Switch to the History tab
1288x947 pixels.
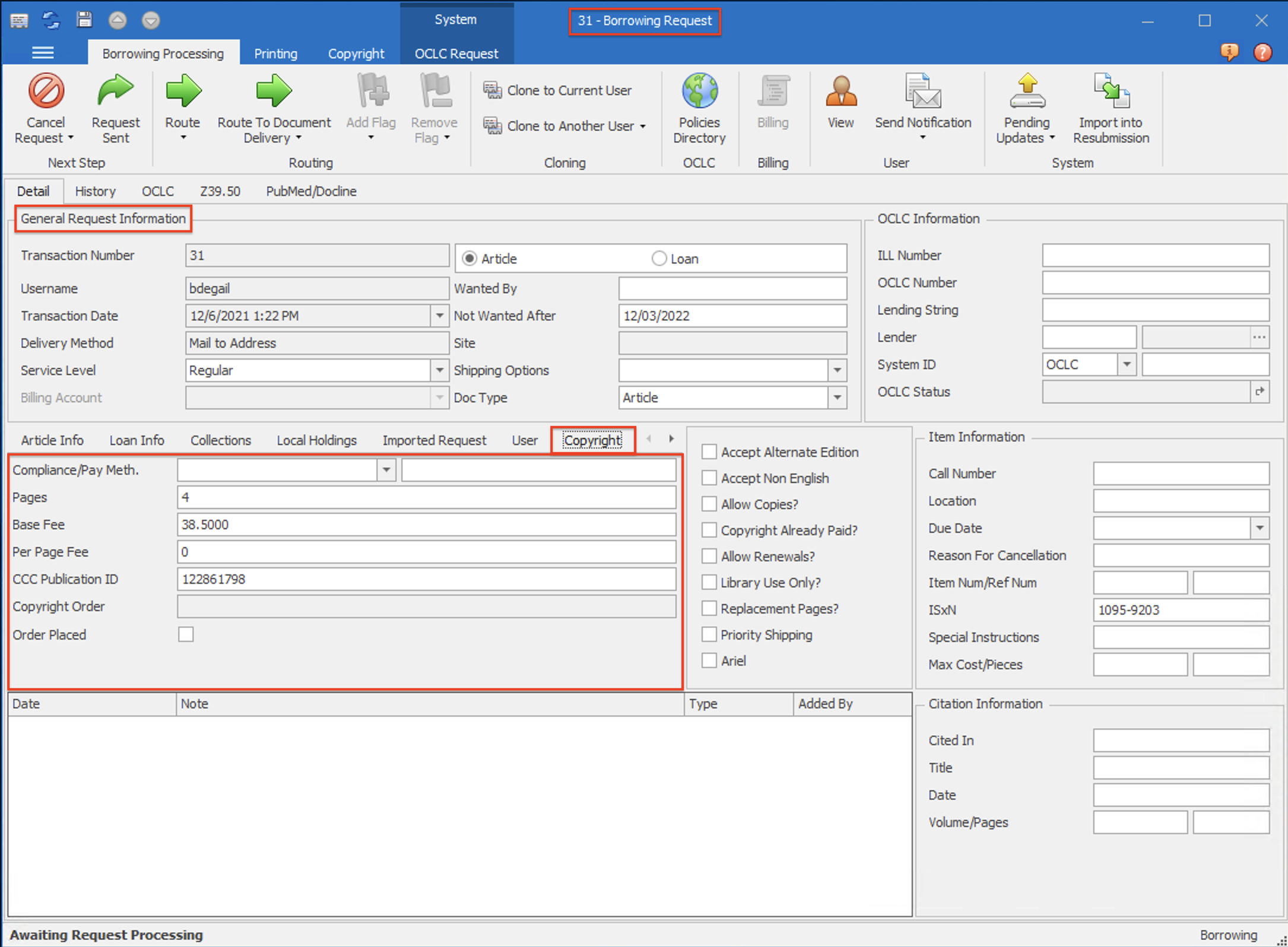click(95, 191)
